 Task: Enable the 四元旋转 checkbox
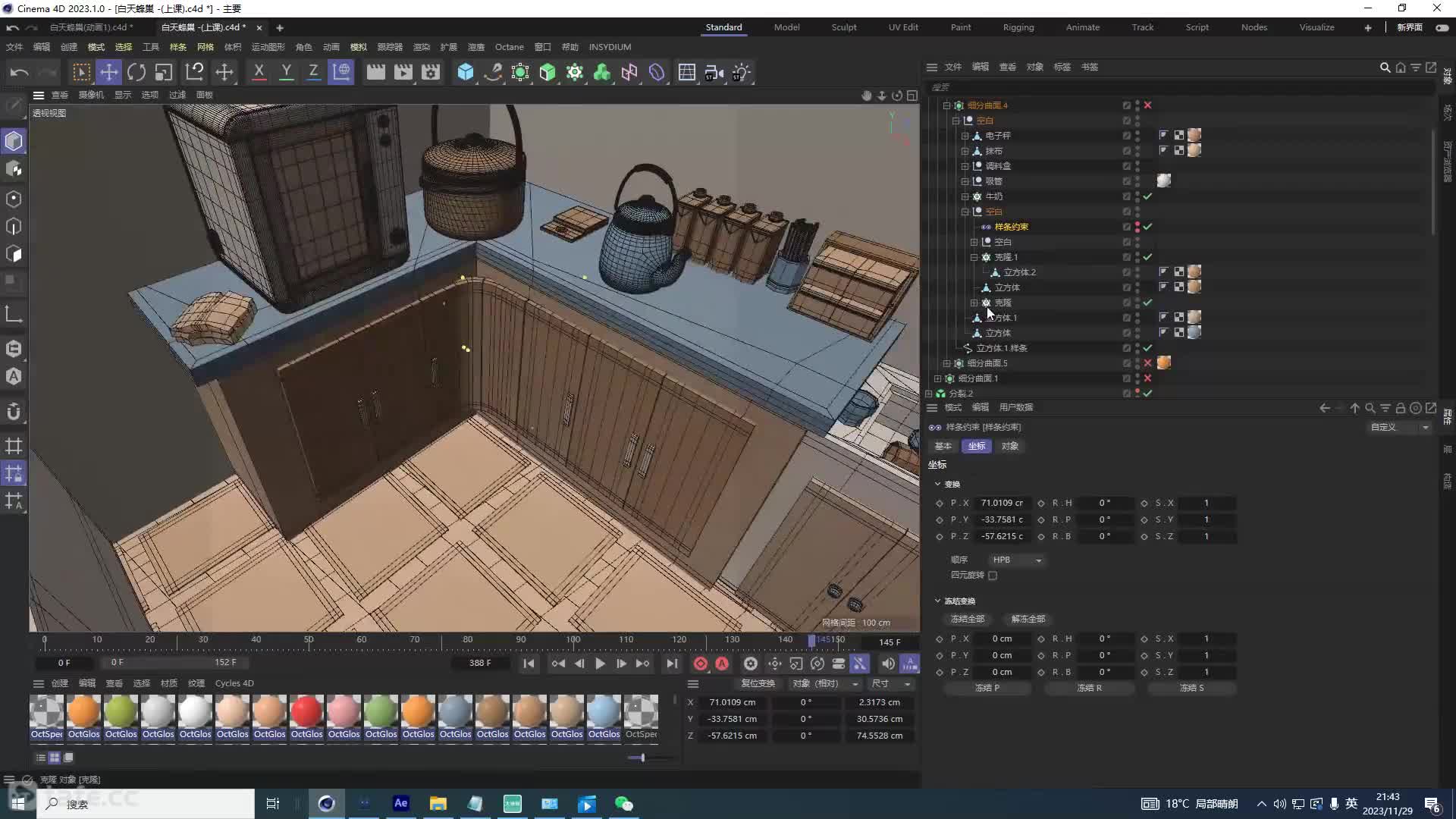(992, 576)
